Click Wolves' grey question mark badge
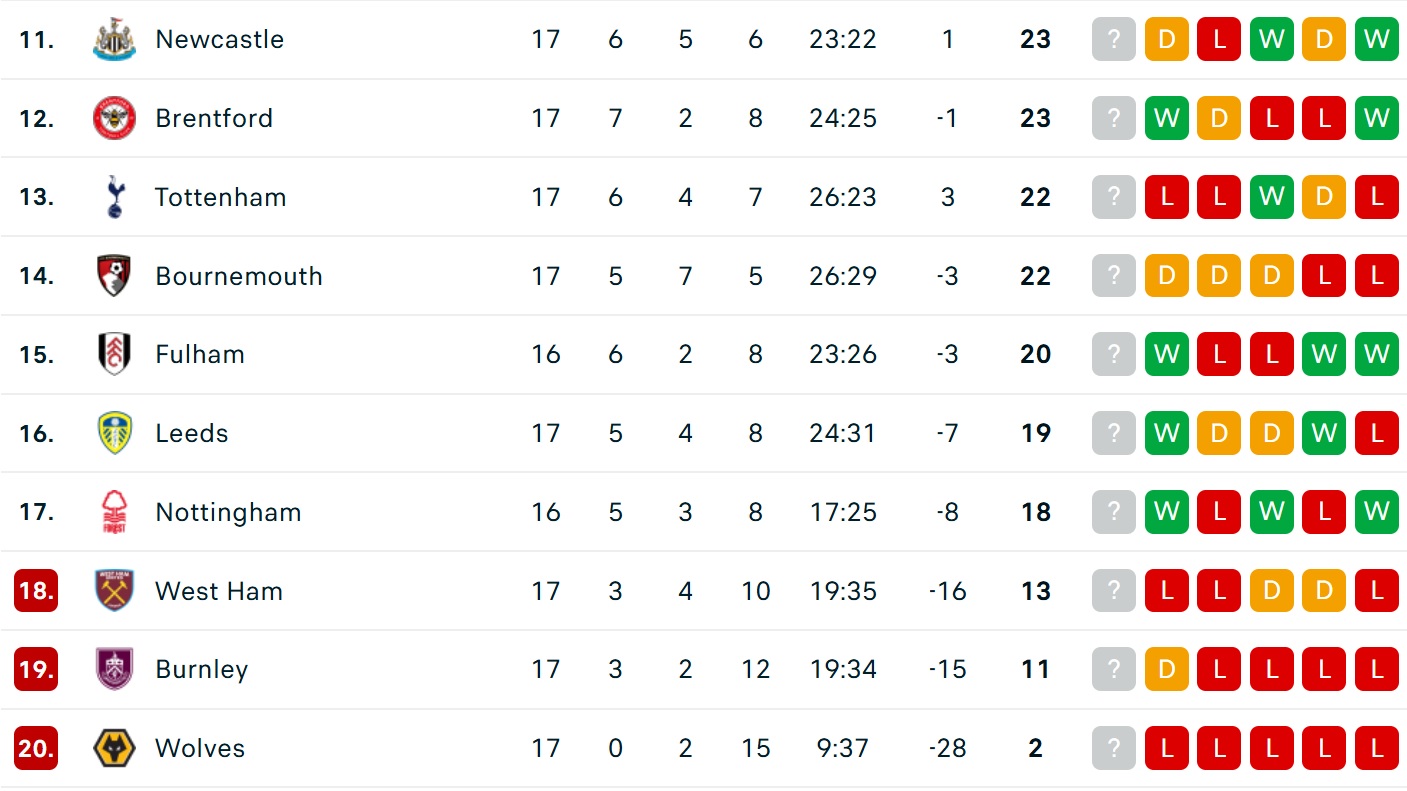 1114,748
